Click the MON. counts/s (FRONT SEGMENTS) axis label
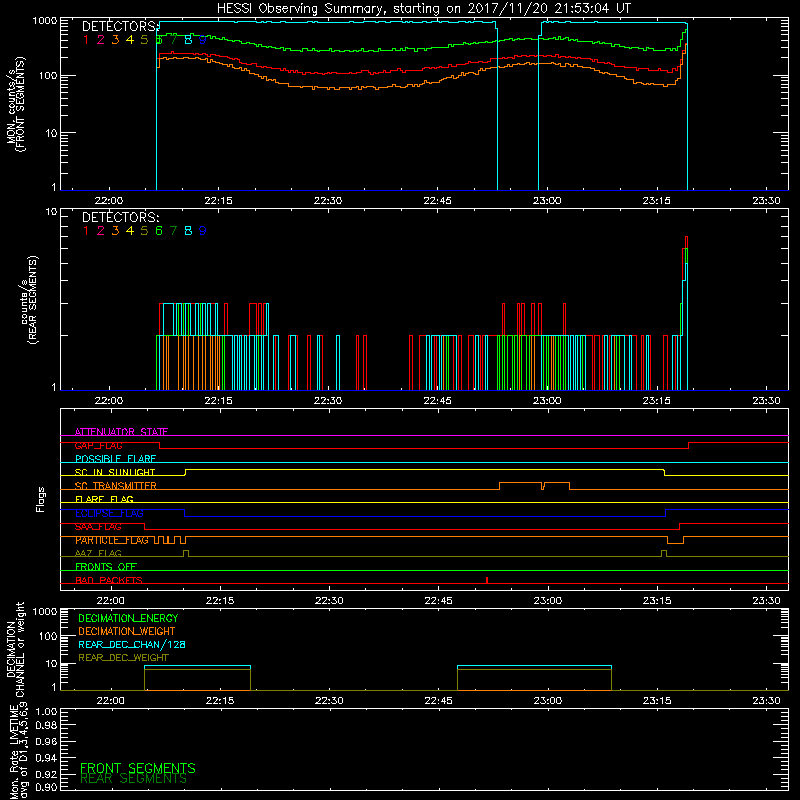 click(x=15, y=105)
